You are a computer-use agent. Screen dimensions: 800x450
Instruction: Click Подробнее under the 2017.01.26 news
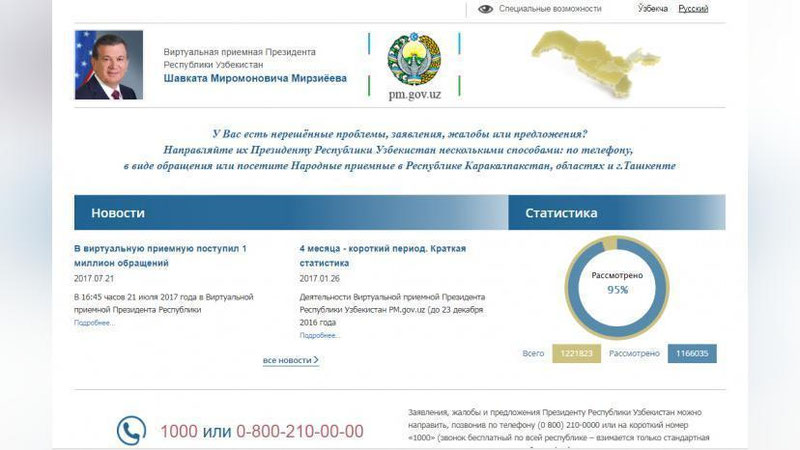320,336
